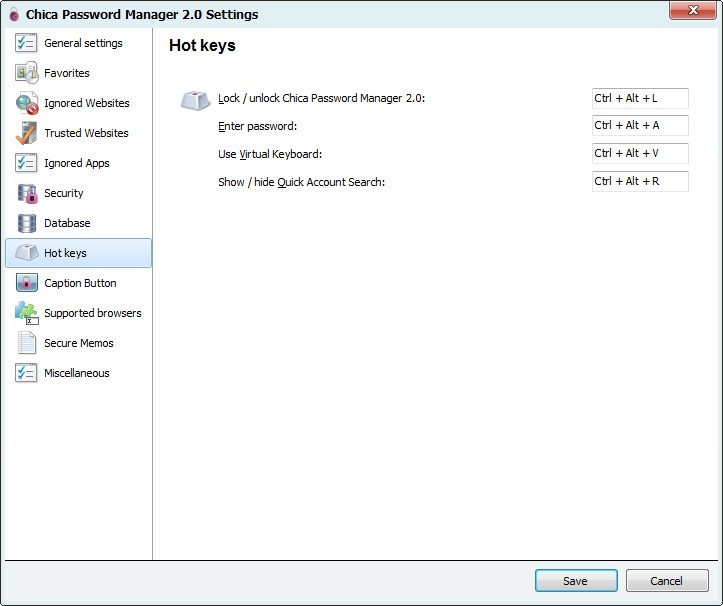Image resolution: width=723 pixels, height=606 pixels.
Task: Focus the Quick Account Search hotkey field
Action: point(640,181)
